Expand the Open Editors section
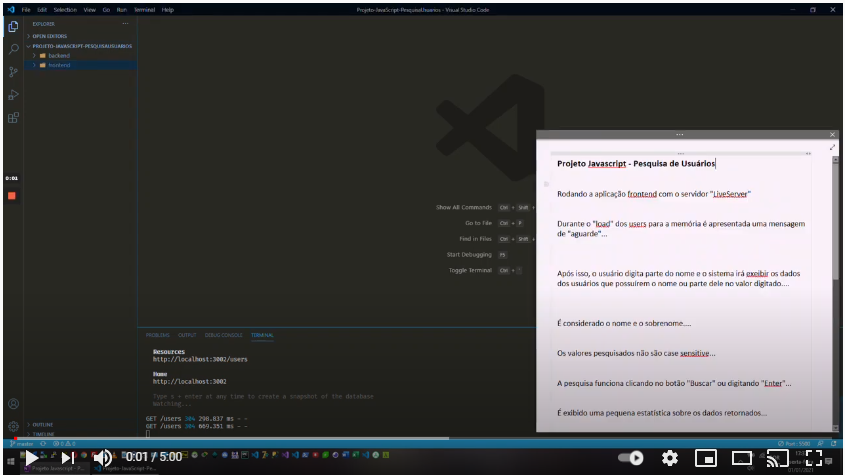Viewport: 845px width, 475px height. click(x=81, y=36)
